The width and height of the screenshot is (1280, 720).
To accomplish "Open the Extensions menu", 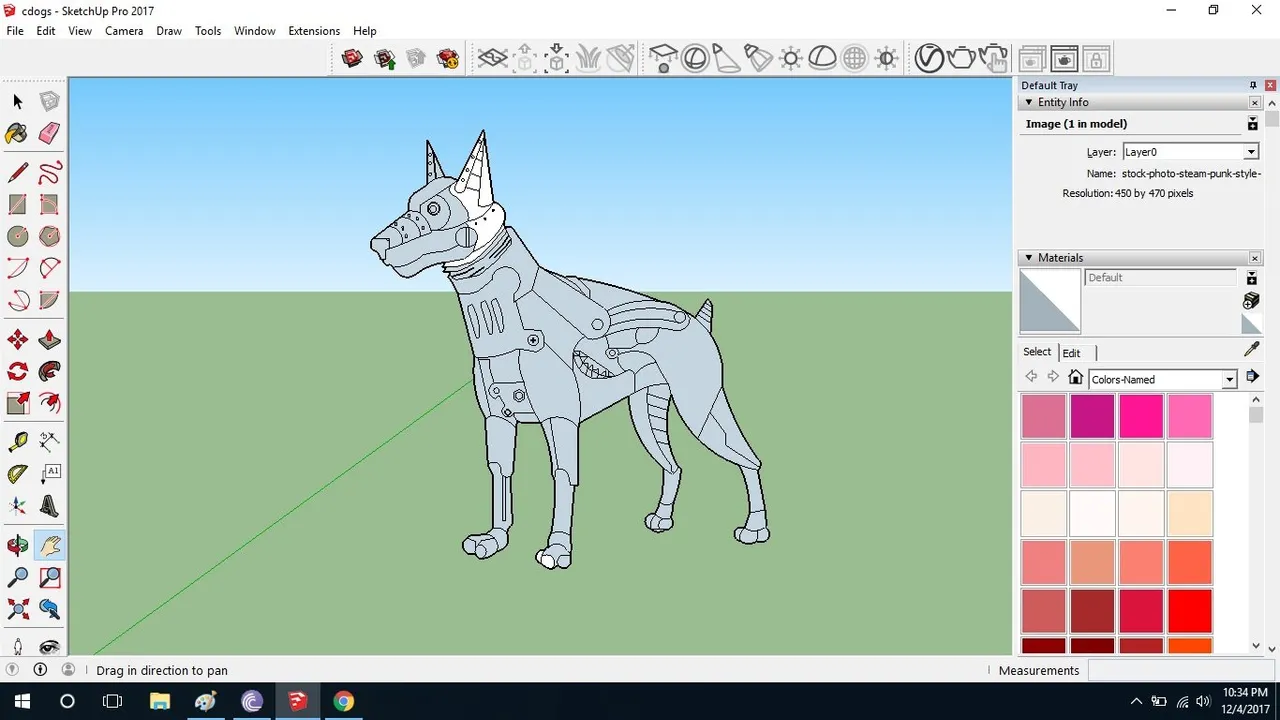I will 314,31.
